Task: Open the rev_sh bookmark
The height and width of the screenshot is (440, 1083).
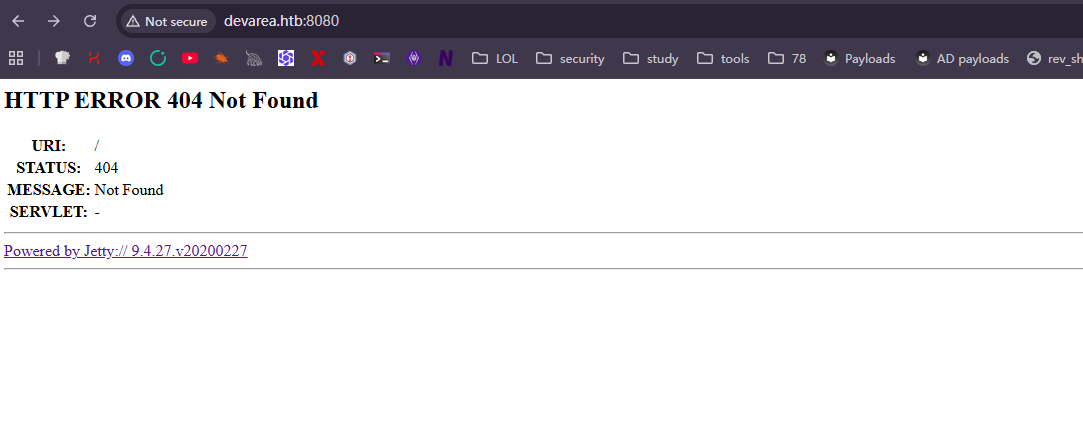Action: coord(1055,59)
